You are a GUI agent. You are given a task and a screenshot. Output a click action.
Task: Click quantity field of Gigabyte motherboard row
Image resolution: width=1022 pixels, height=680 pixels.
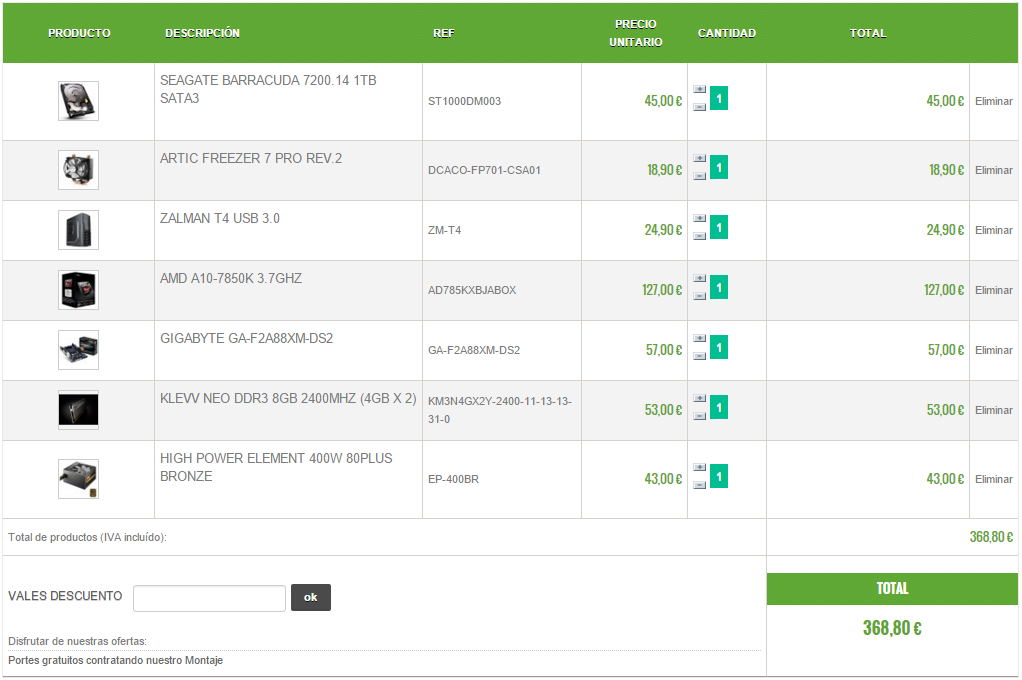click(x=719, y=347)
